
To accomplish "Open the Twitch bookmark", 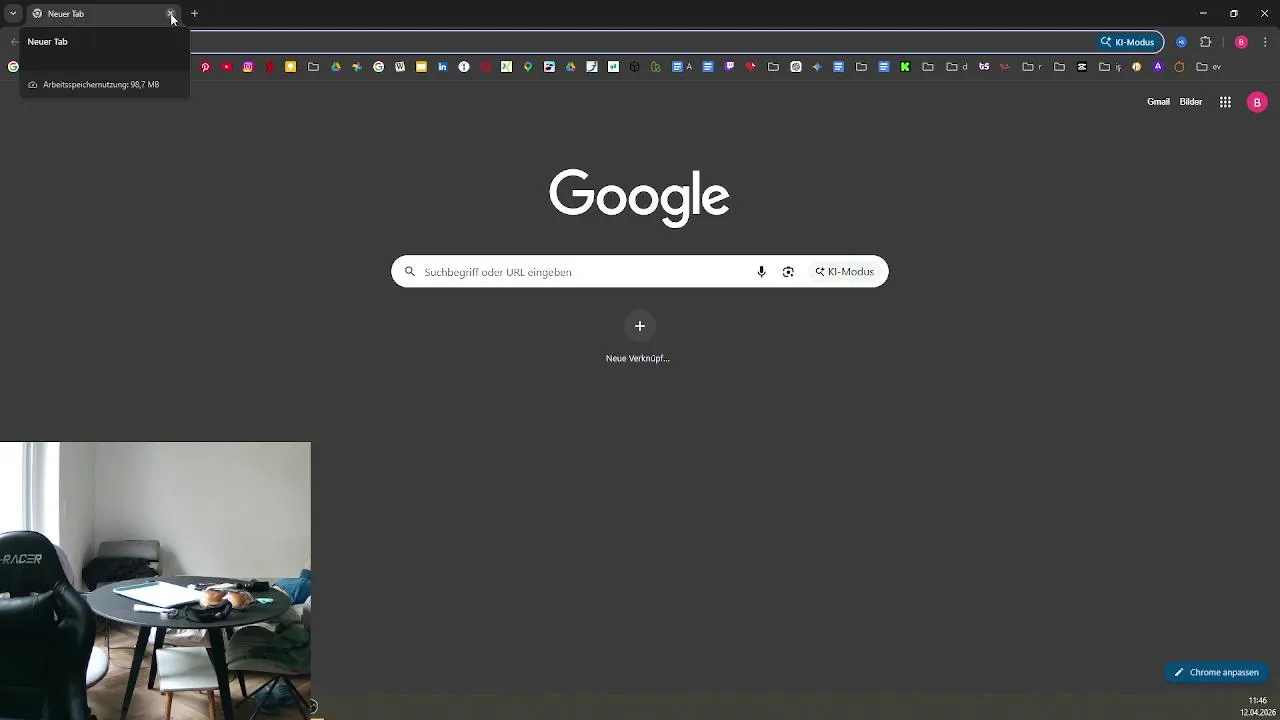I will click(x=730, y=67).
